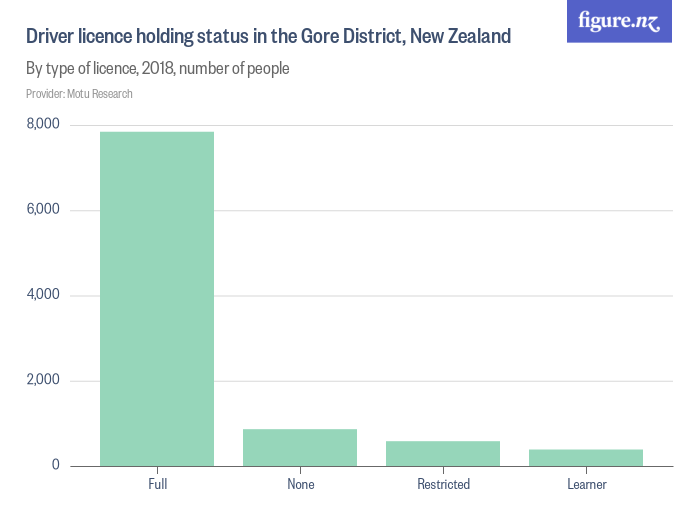Image resolution: width=700 pixels, height=525 pixels.
Task: Click the 6,000 y-axis label
Action: coord(42,210)
